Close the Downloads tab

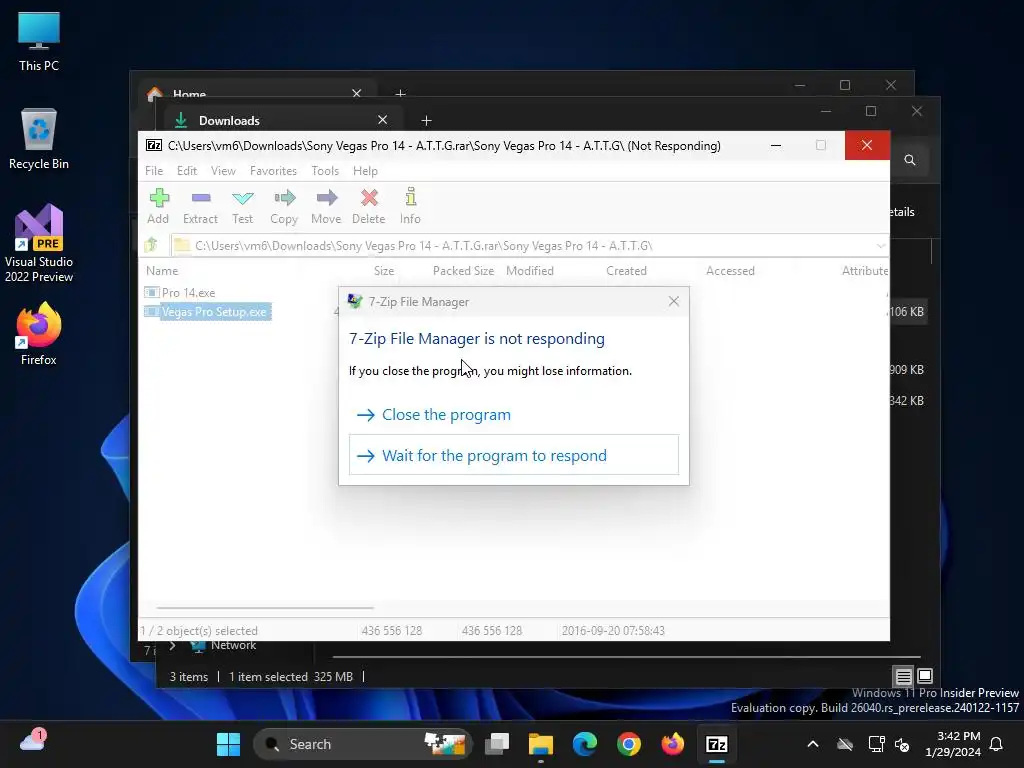click(383, 120)
